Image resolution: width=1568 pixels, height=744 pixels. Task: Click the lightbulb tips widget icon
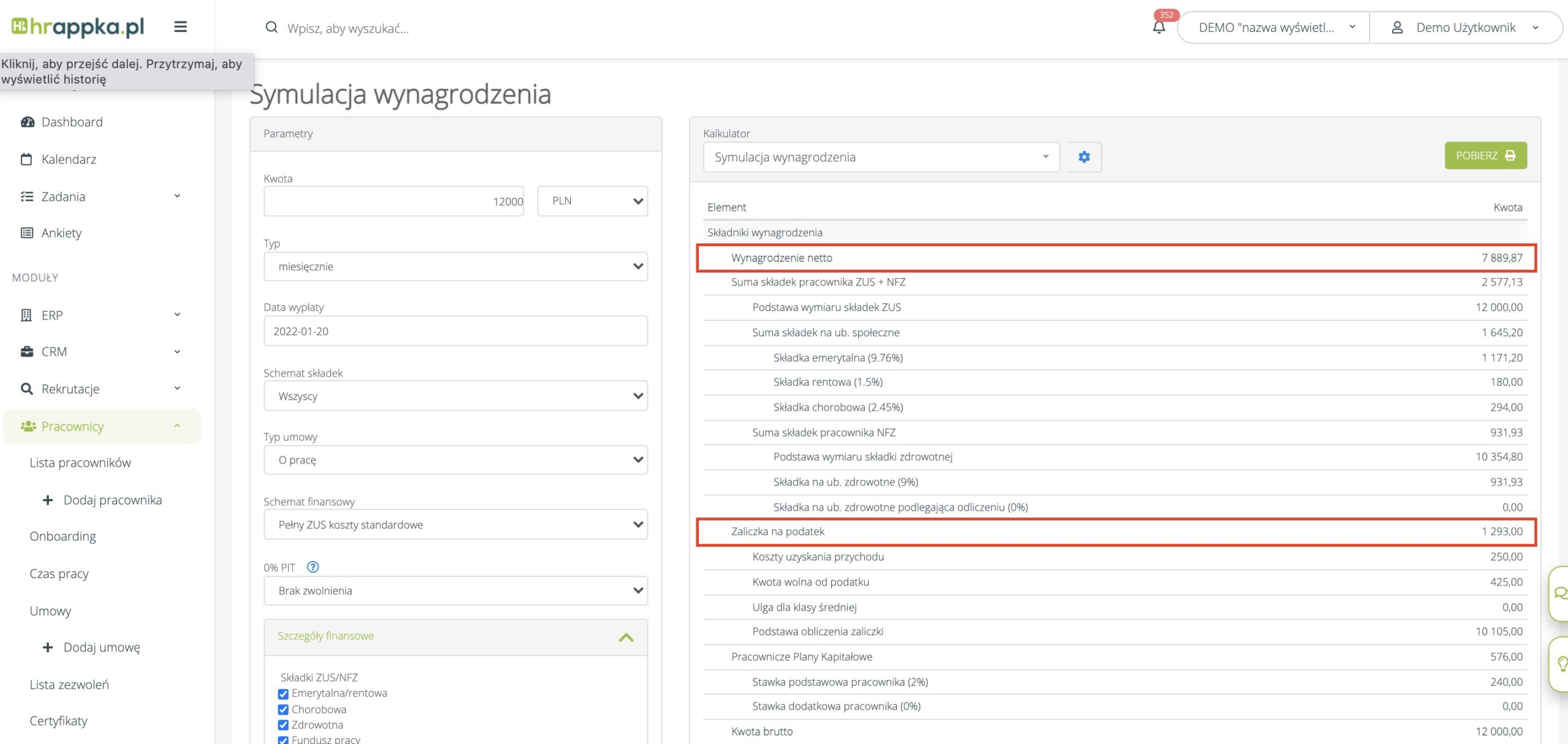click(x=1561, y=664)
